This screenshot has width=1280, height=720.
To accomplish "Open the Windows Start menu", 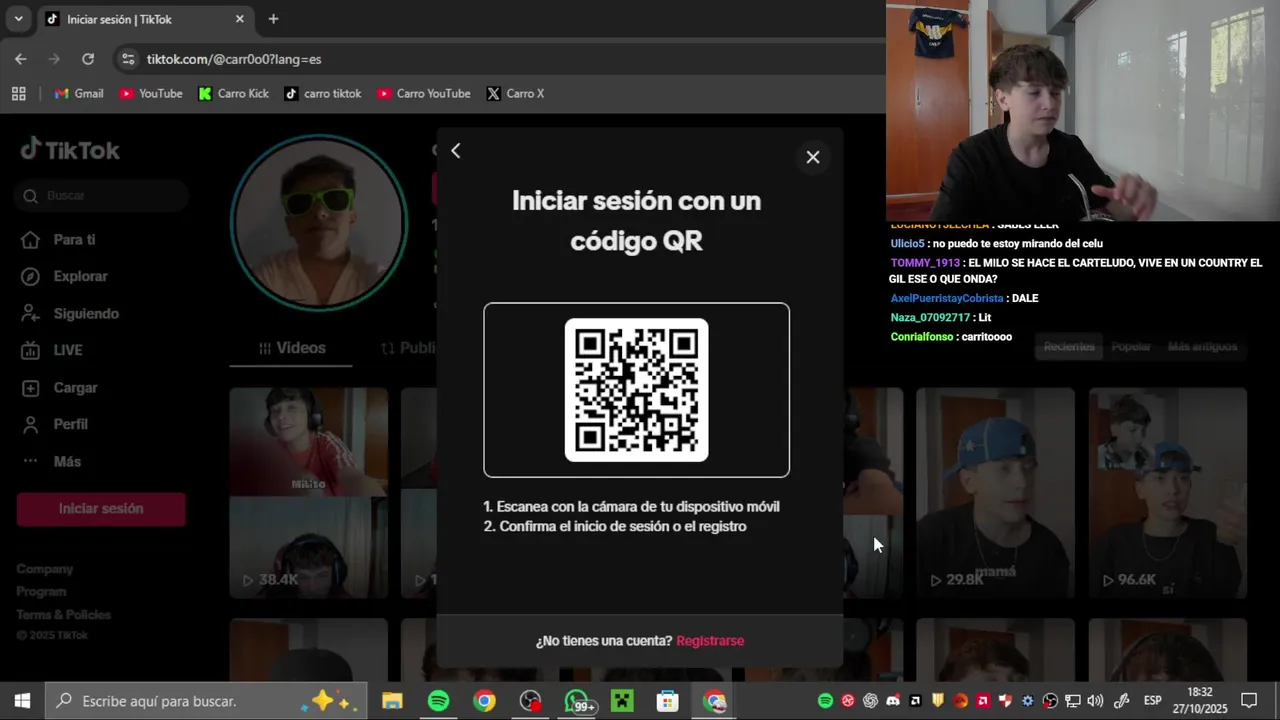I will point(22,701).
